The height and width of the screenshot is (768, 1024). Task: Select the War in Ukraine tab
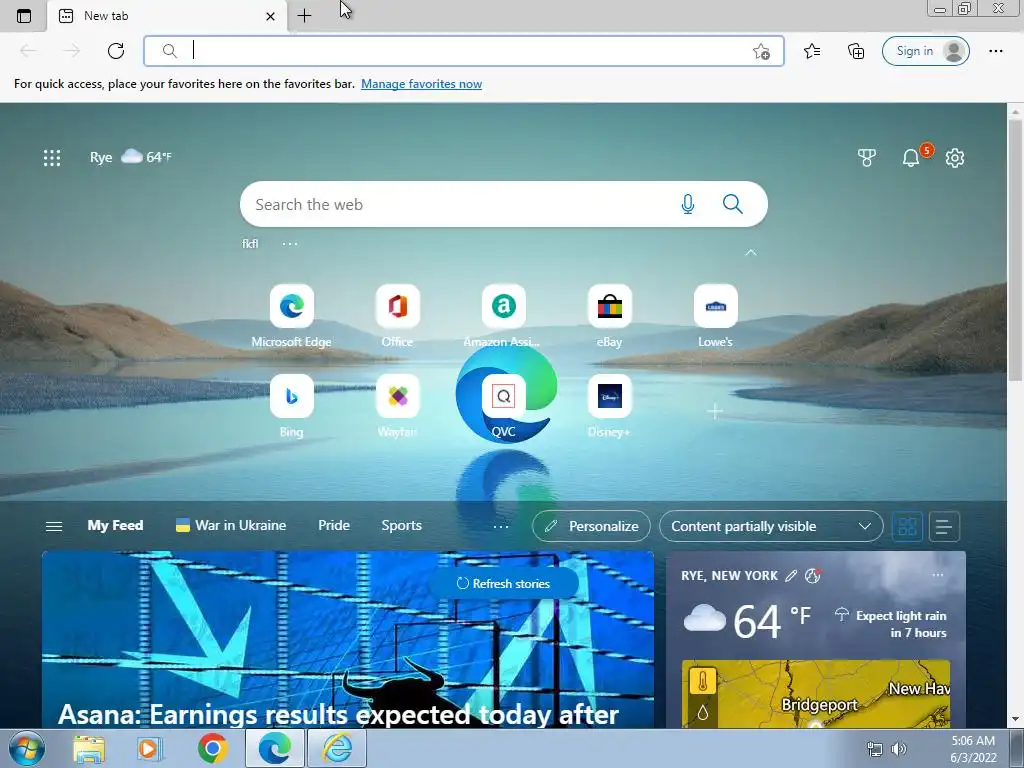click(231, 526)
